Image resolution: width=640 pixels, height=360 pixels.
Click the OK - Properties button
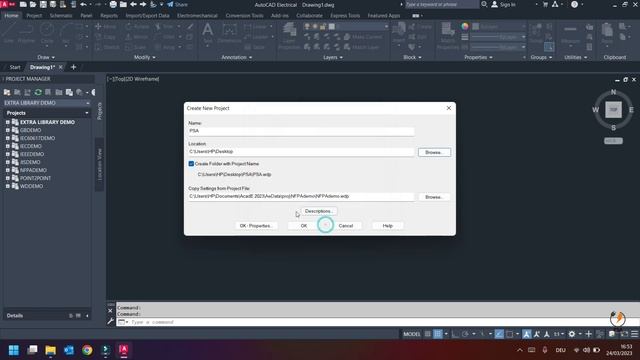point(256,226)
